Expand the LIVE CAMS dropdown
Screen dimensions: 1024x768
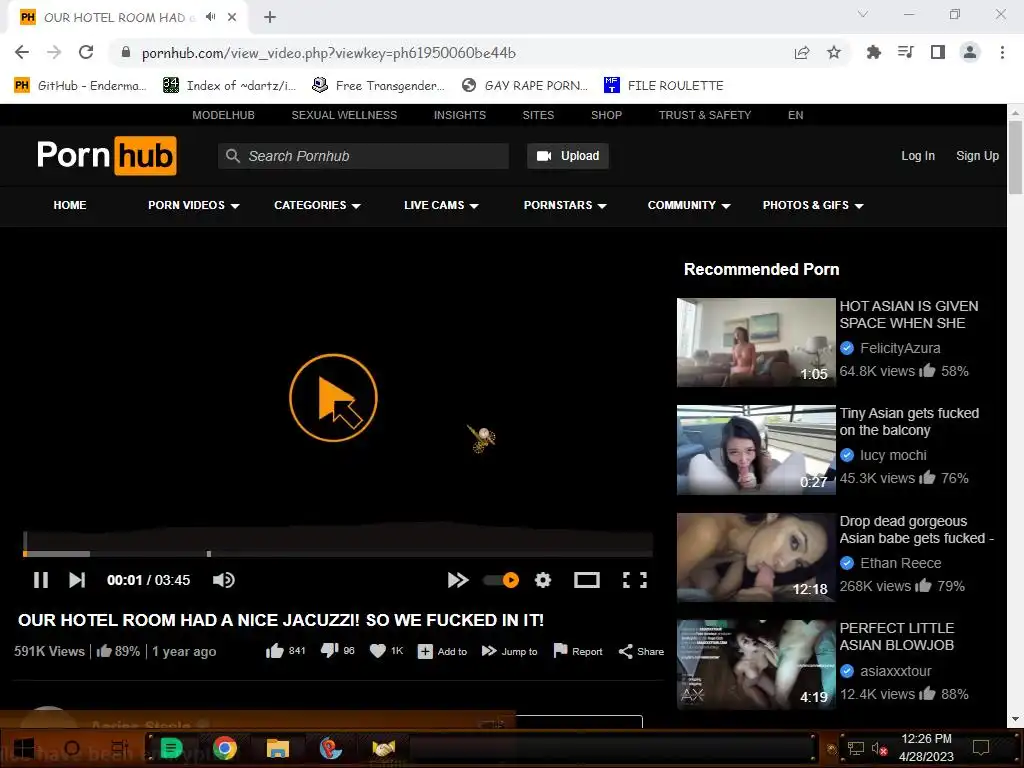[x=441, y=205]
